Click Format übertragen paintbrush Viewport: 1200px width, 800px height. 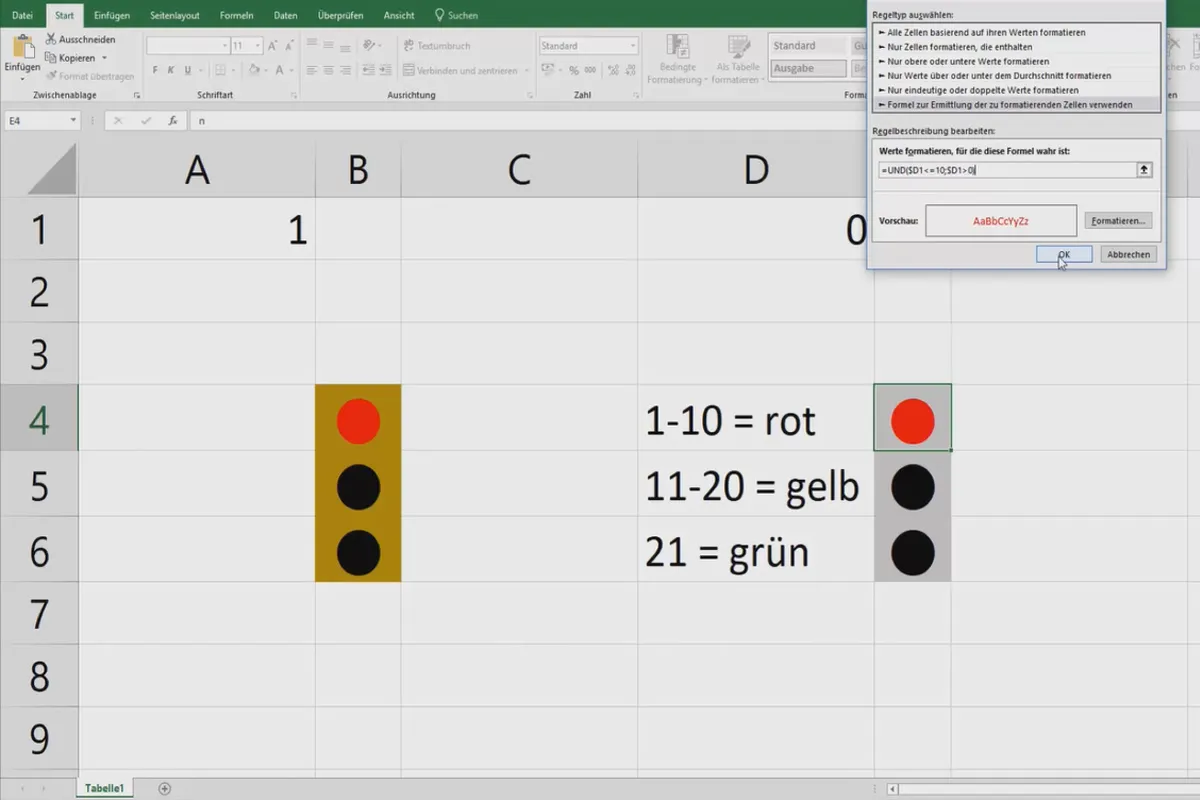pos(89,76)
